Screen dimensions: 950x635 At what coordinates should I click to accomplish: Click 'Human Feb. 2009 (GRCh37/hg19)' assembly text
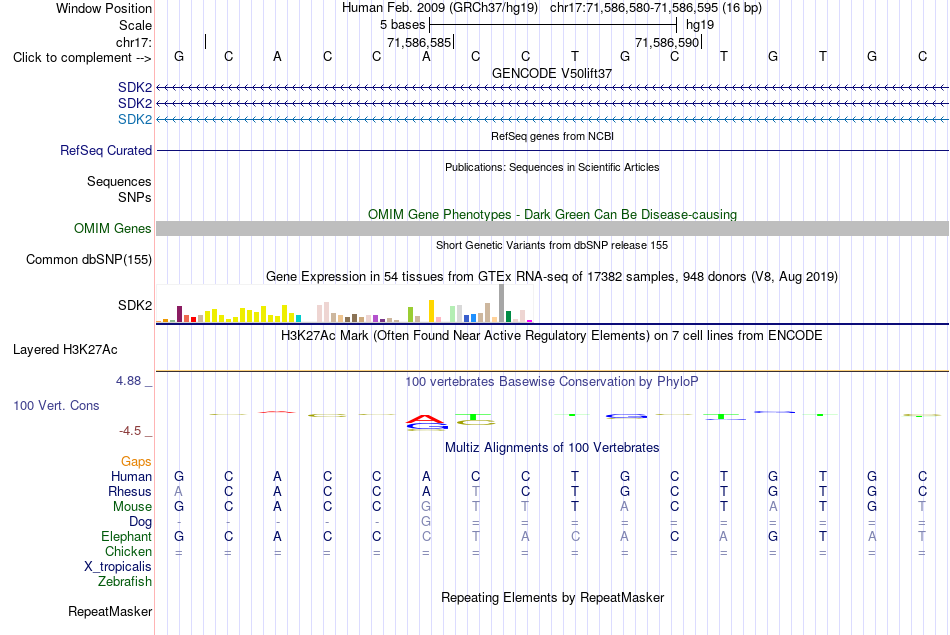[x=439, y=8]
